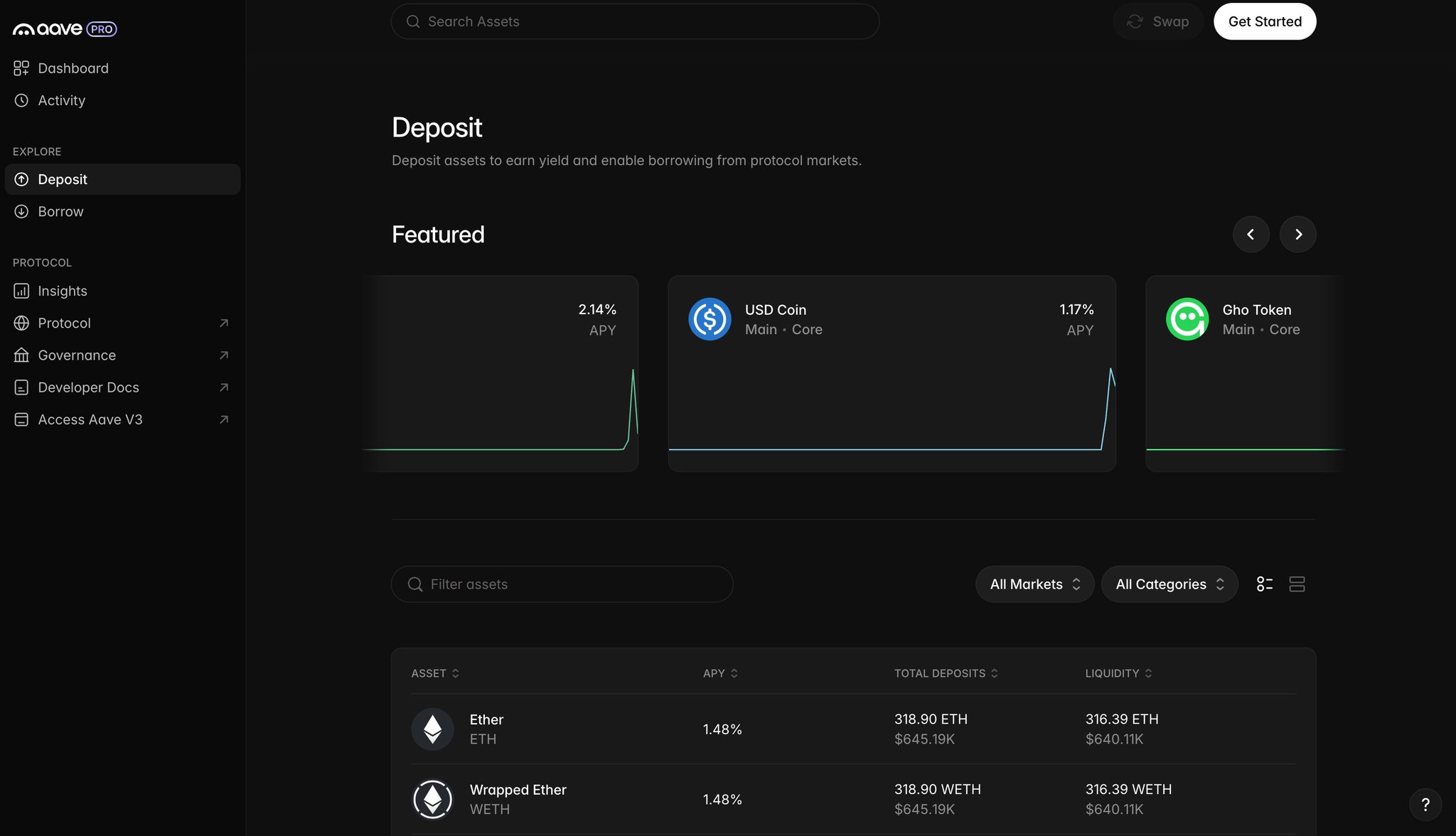Switch to detailed list view

1264,584
